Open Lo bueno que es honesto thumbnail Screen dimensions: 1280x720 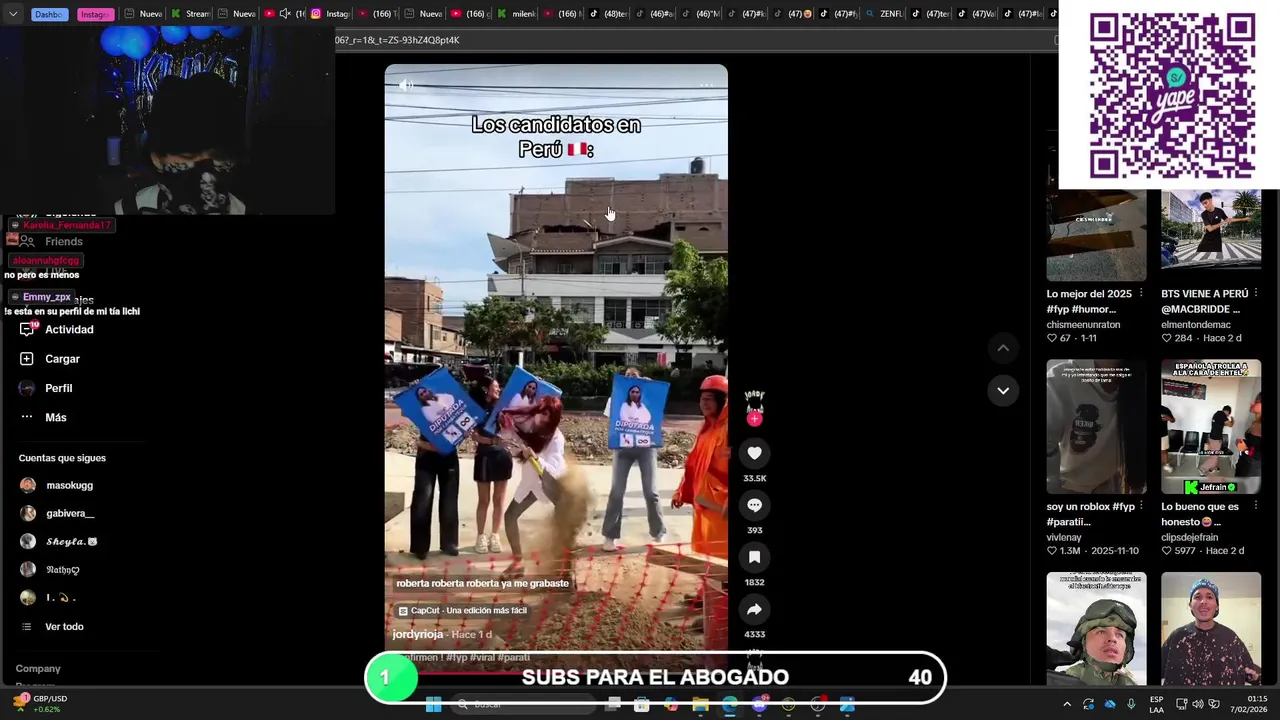click(x=1211, y=426)
